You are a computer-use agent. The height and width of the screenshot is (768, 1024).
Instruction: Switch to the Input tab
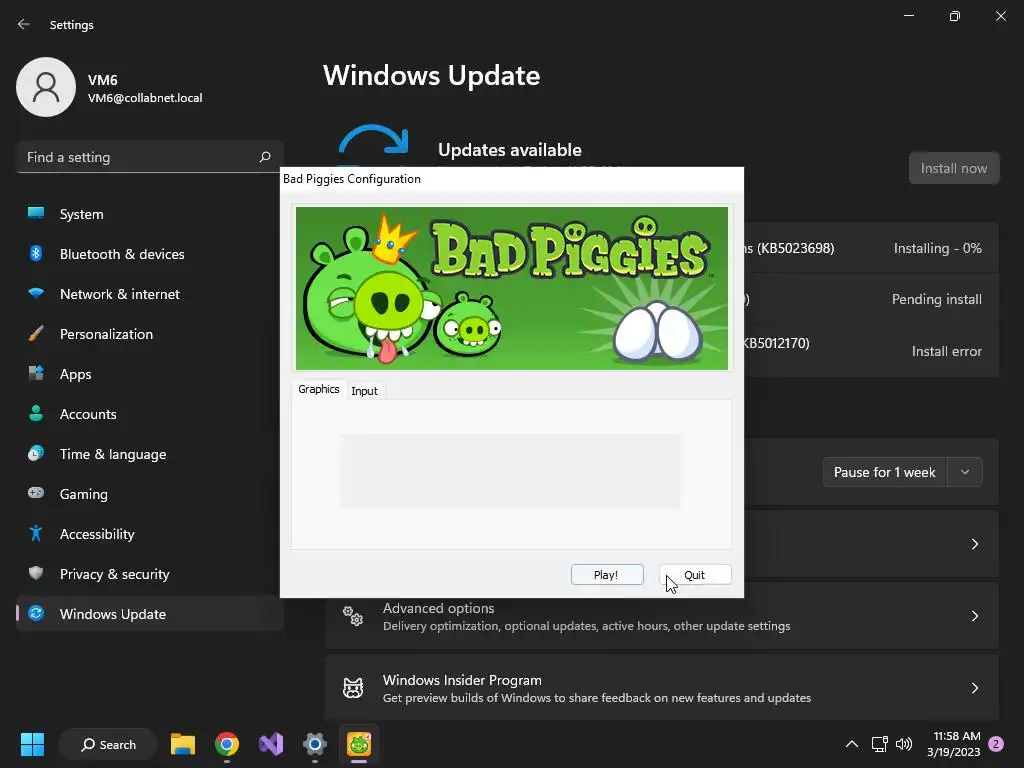click(364, 391)
